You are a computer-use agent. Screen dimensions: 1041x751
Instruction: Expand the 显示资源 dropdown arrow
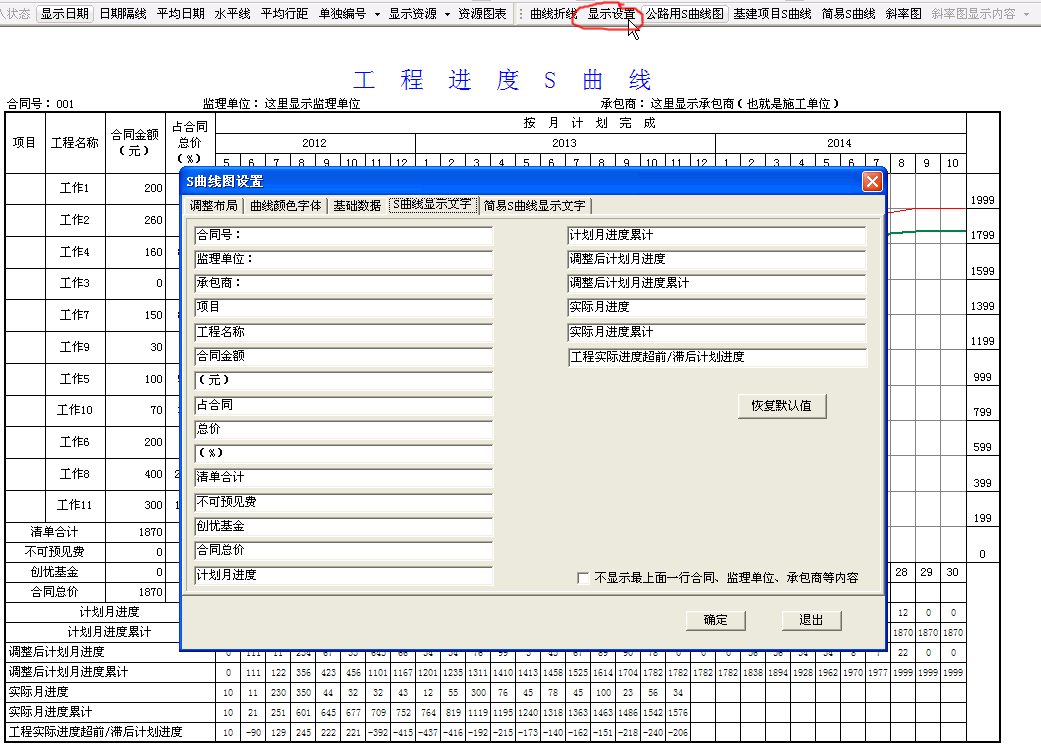[447, 14]
